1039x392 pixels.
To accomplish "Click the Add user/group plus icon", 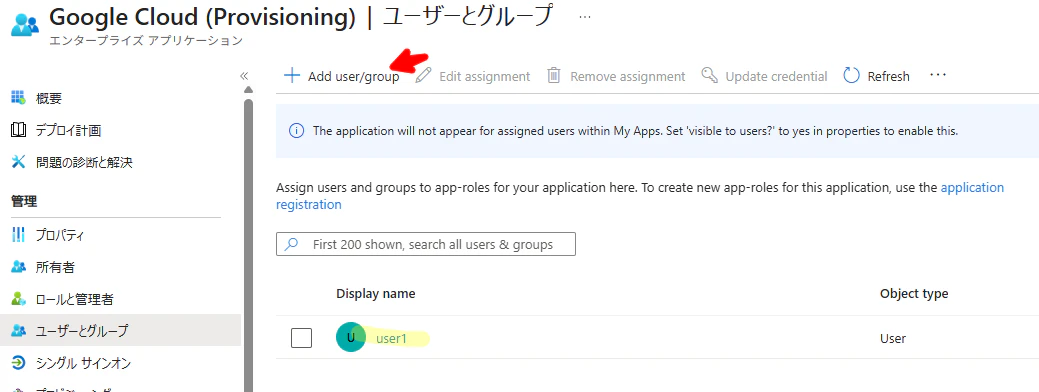I will [x=292, y=75].
